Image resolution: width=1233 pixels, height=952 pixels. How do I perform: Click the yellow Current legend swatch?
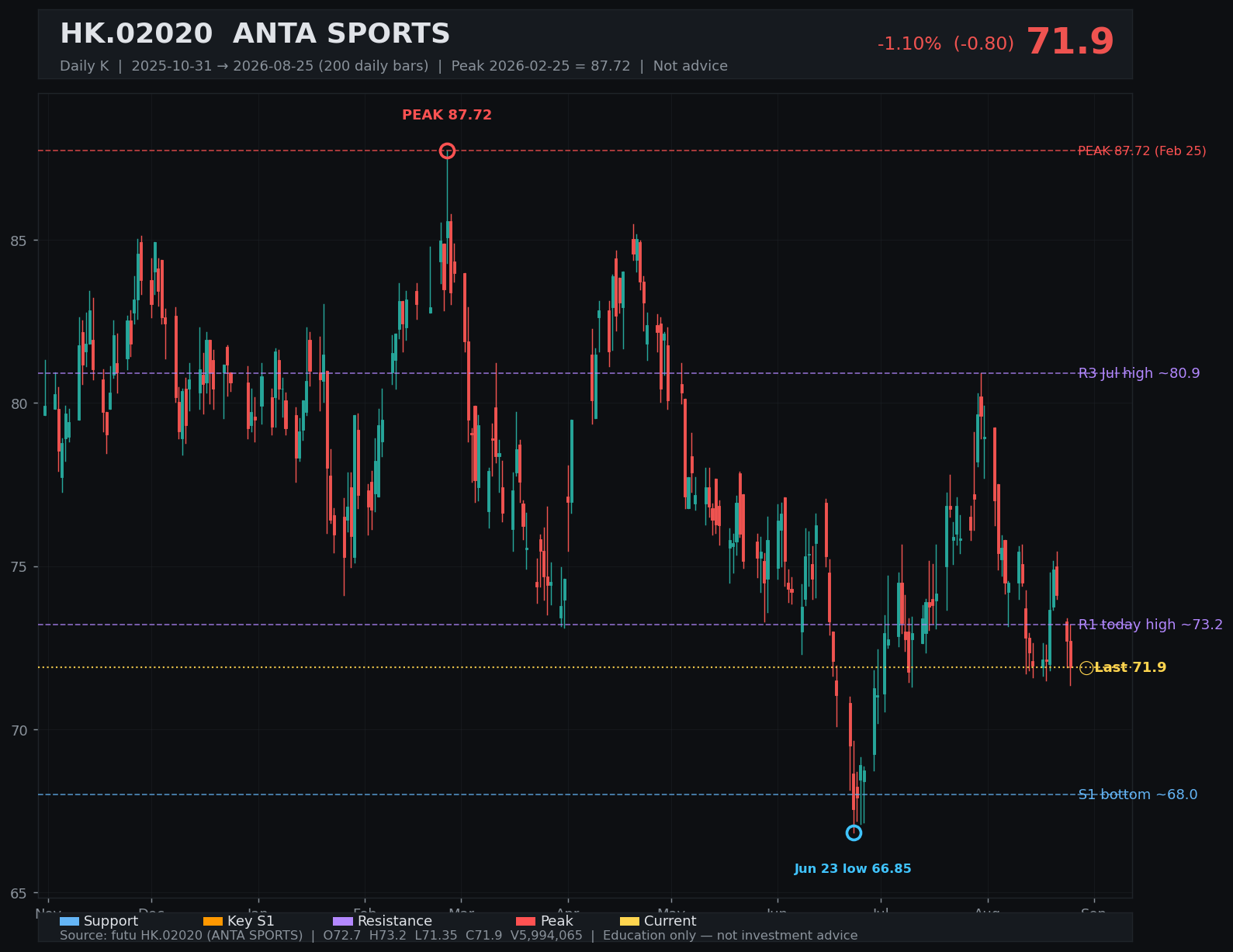click(x=629, y=921)
